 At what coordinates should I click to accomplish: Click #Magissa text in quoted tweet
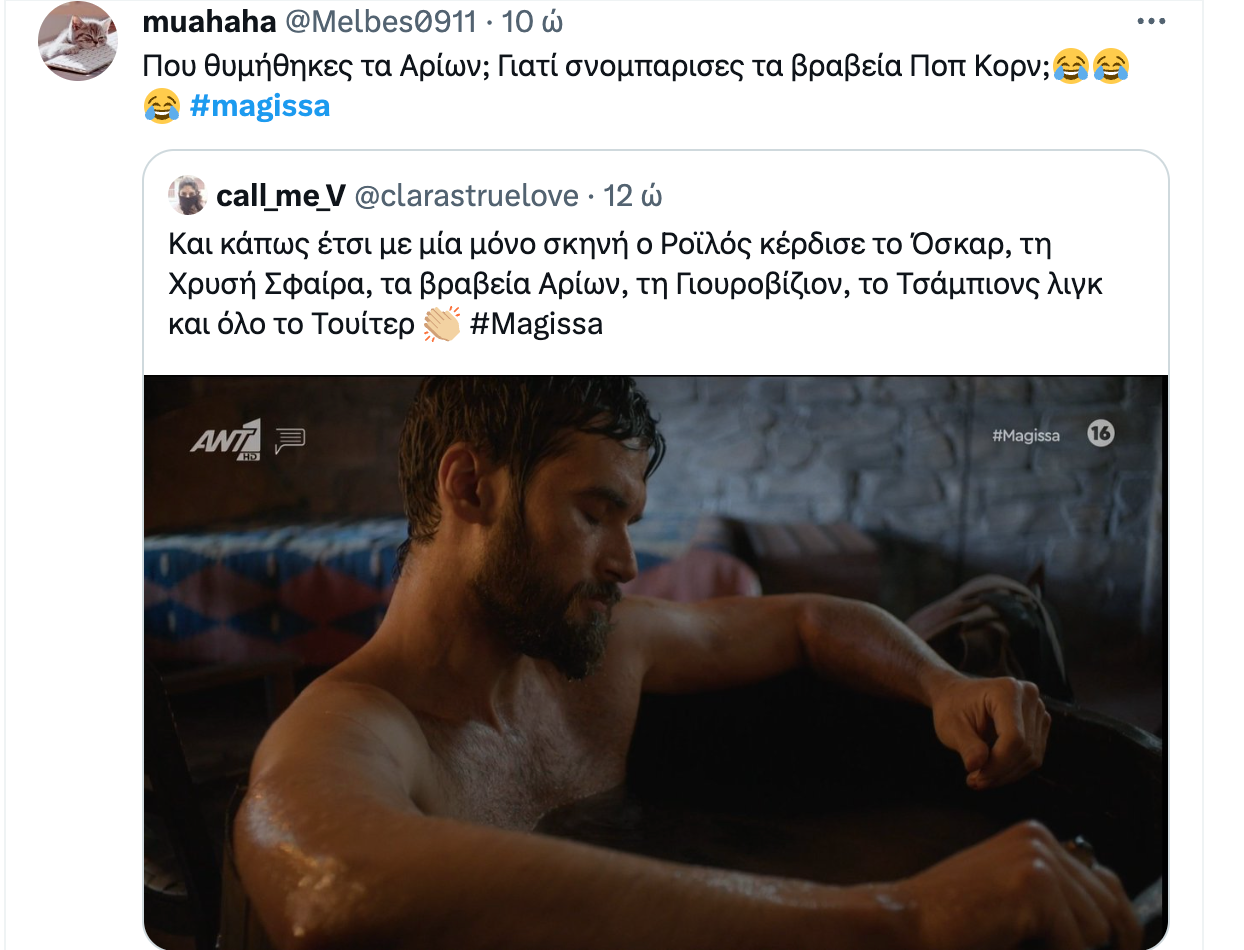tap(536, 325)
